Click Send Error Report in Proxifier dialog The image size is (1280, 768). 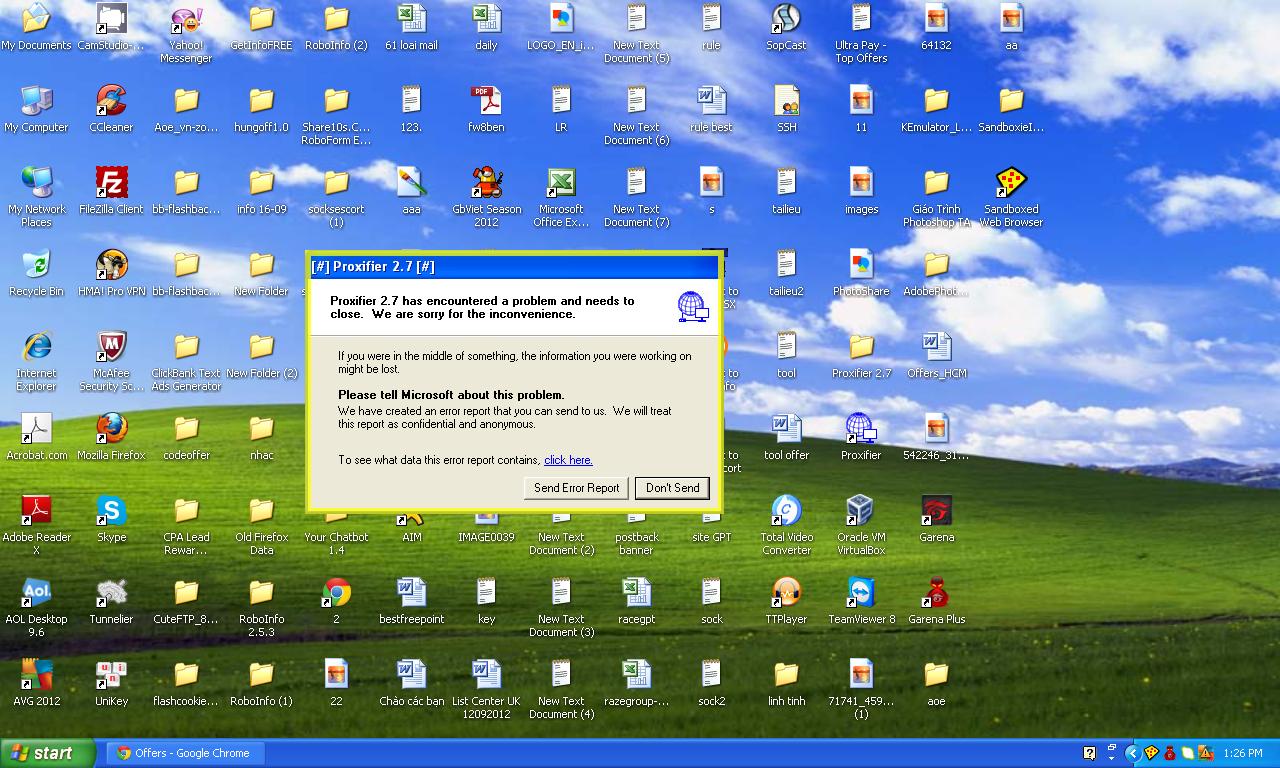(577, 488)
